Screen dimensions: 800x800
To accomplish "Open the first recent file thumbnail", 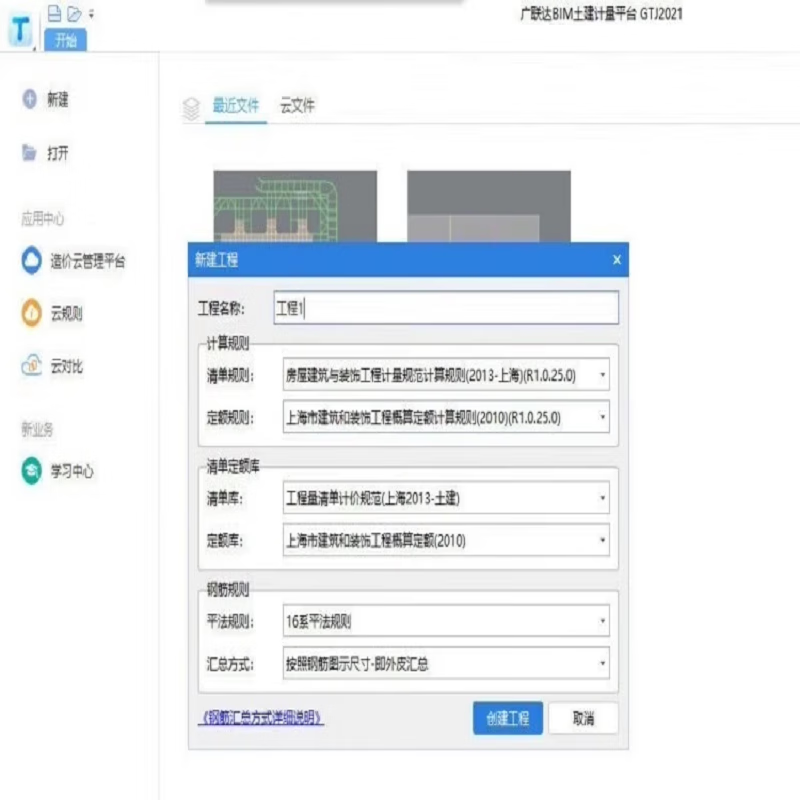I will coord(295,206).
